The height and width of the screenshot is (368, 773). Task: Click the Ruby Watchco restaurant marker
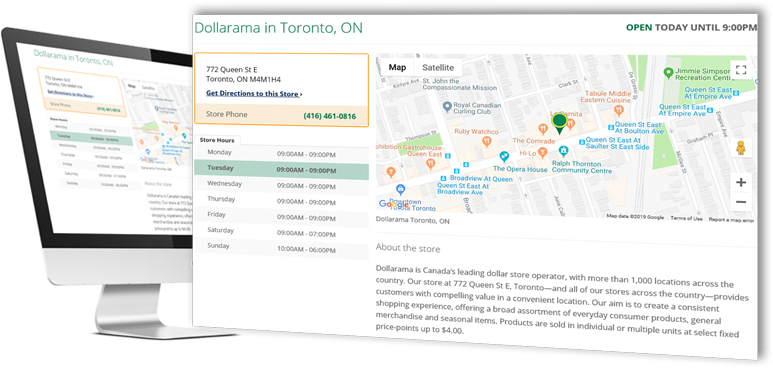click(487, 142)
